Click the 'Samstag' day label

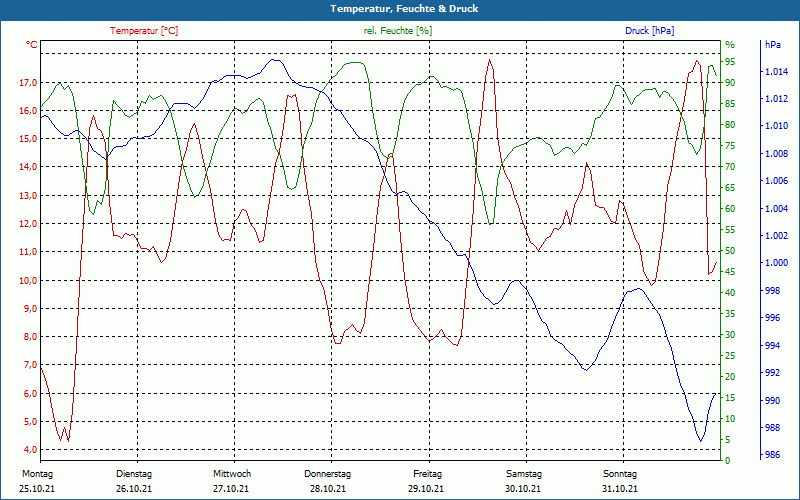pos(523,474)
